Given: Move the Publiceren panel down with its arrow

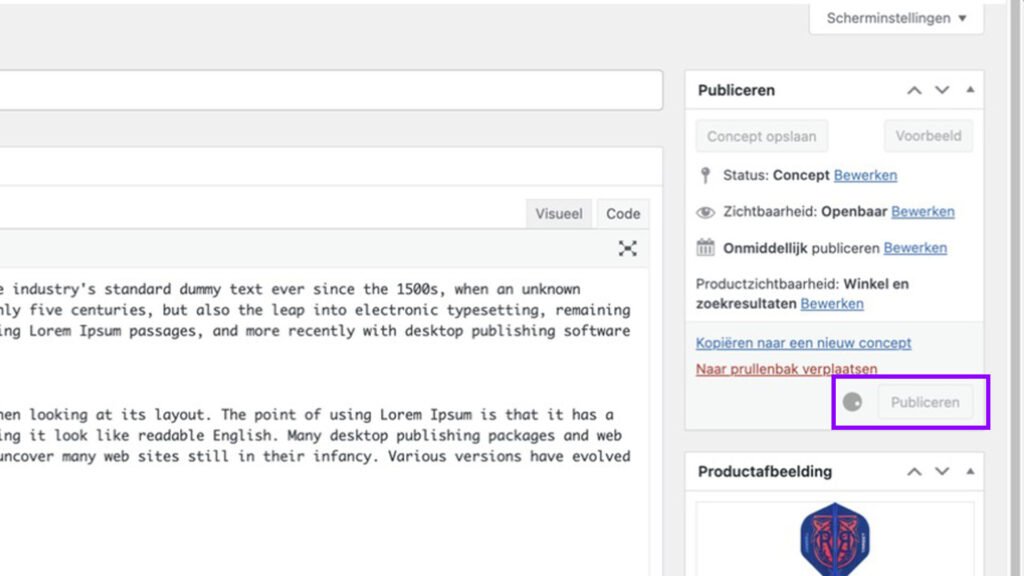Looking at the screenshot, I should (941, 90).
